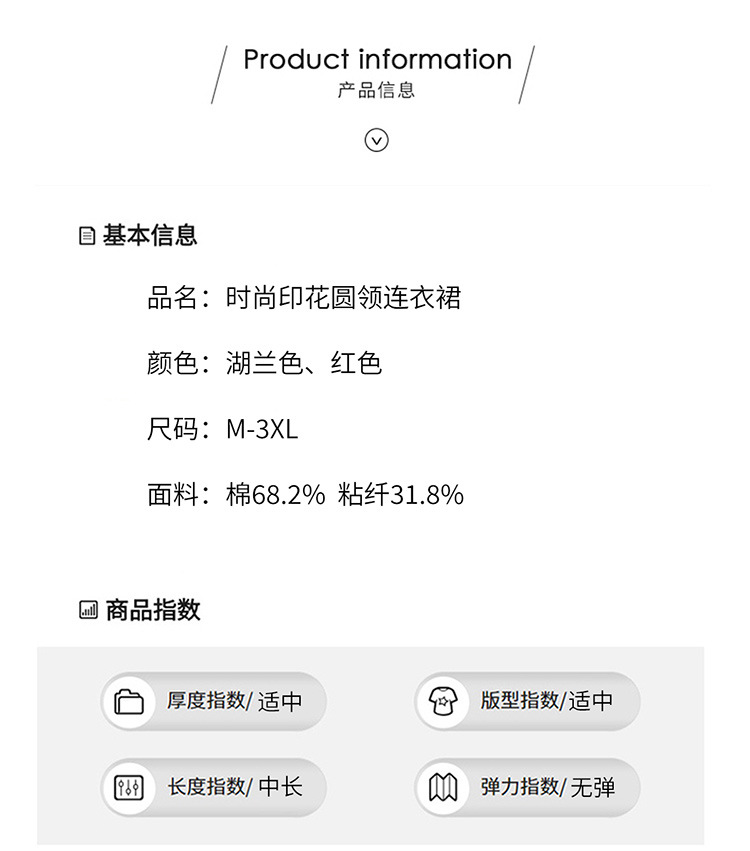Click the fabric text 棉68.2%
The height and width of the screenshot is (851, 750).
coord(276,494)
